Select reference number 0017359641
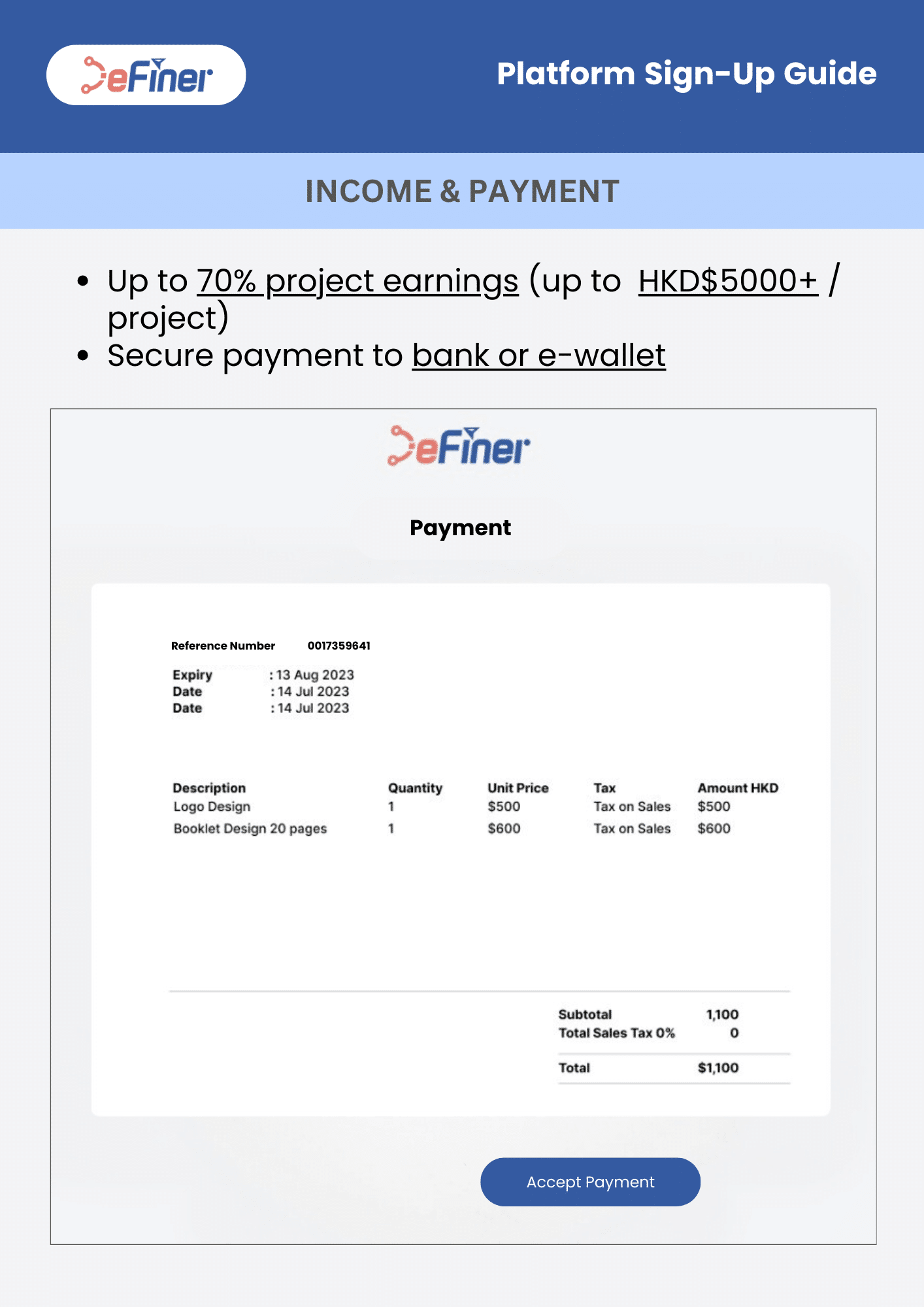This screenshot has width=924, height=1307. (x=339, y=646)
